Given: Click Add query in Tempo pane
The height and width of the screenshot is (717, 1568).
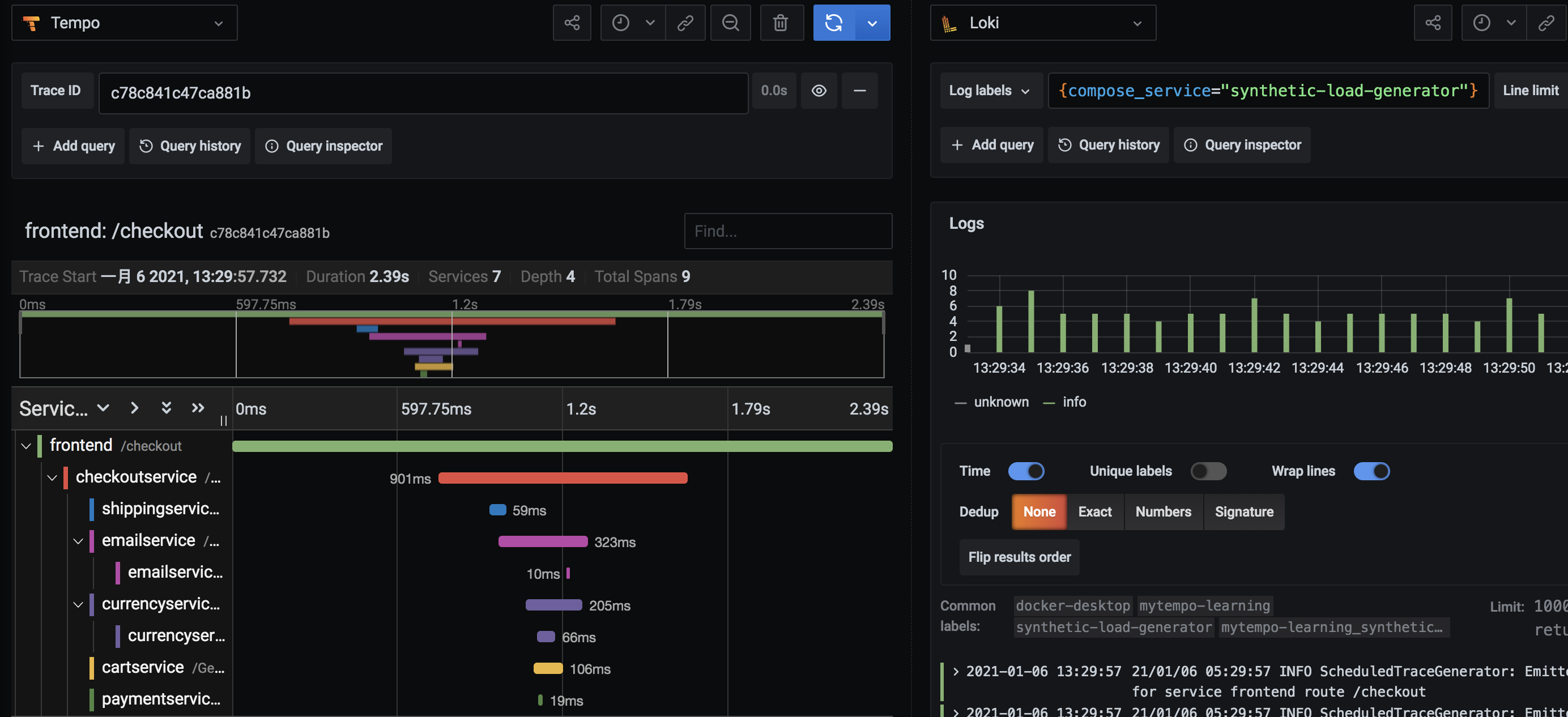Looking at the screenshot, I should pos(73,146).
